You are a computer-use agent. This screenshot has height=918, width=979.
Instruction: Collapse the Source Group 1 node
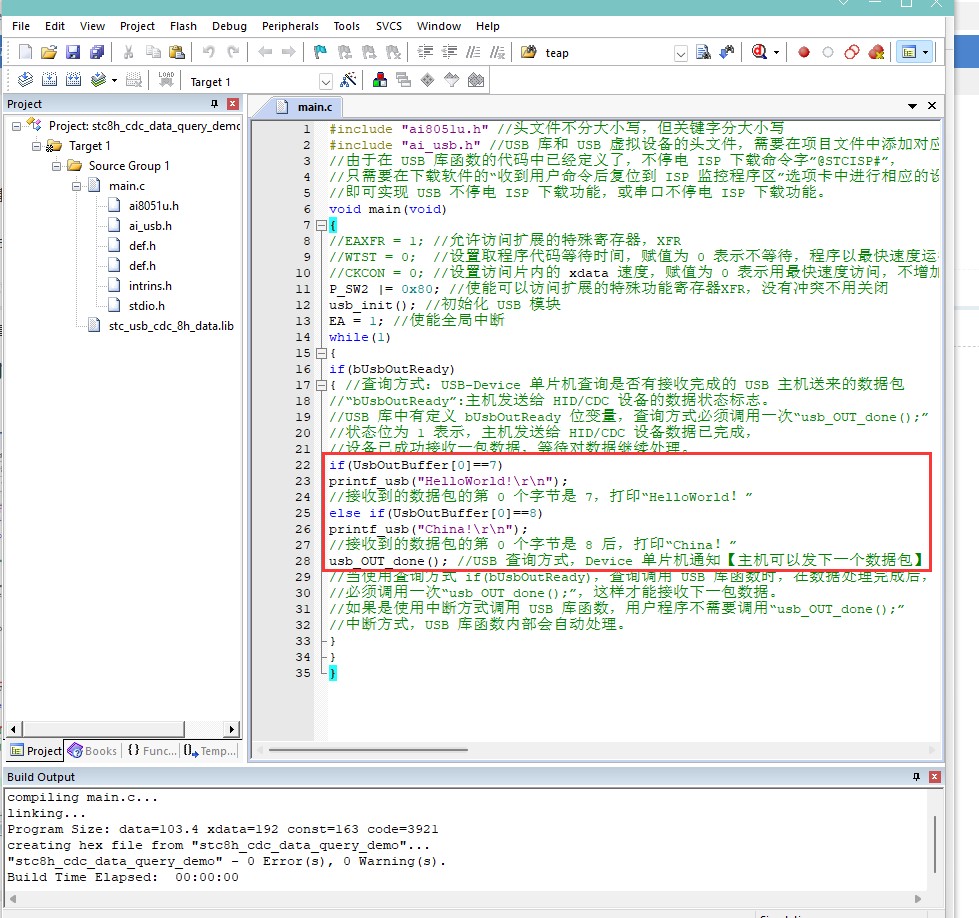pyautogui.click(x=56, y=166)
